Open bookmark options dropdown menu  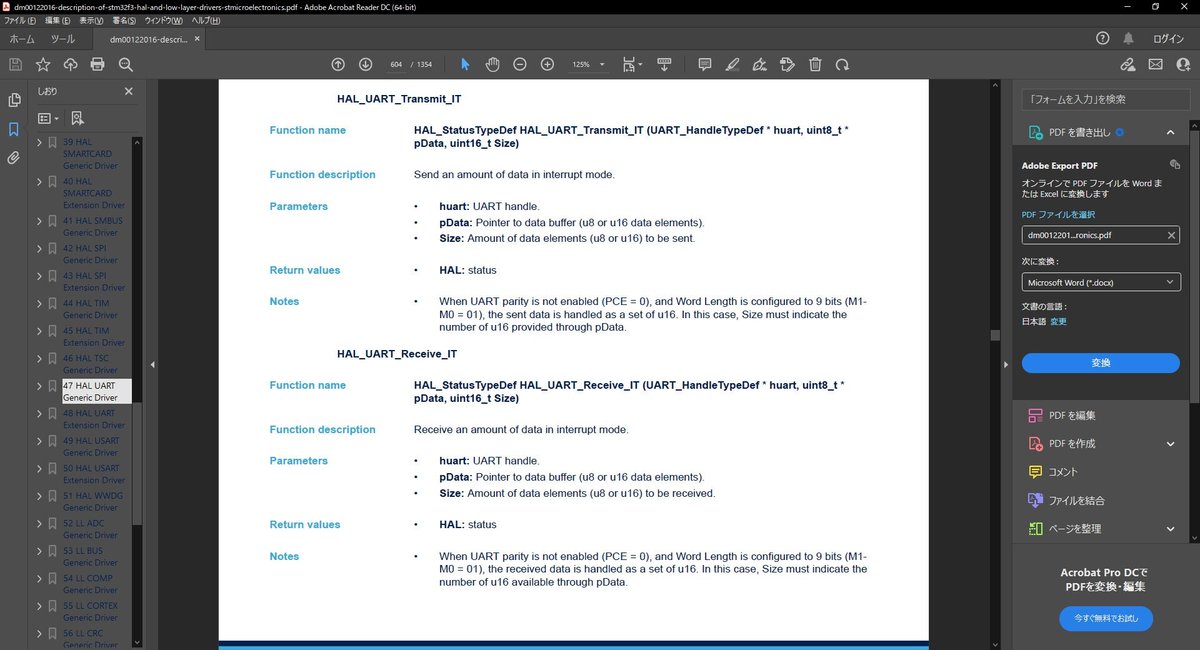tap(47, 118)
